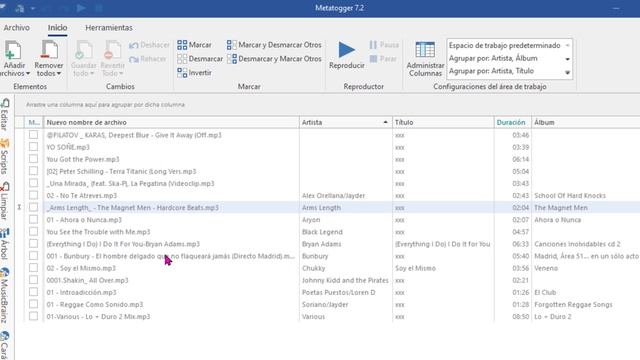Sort by the Artista column header
The image size is (640, 360).
[345, 122]
